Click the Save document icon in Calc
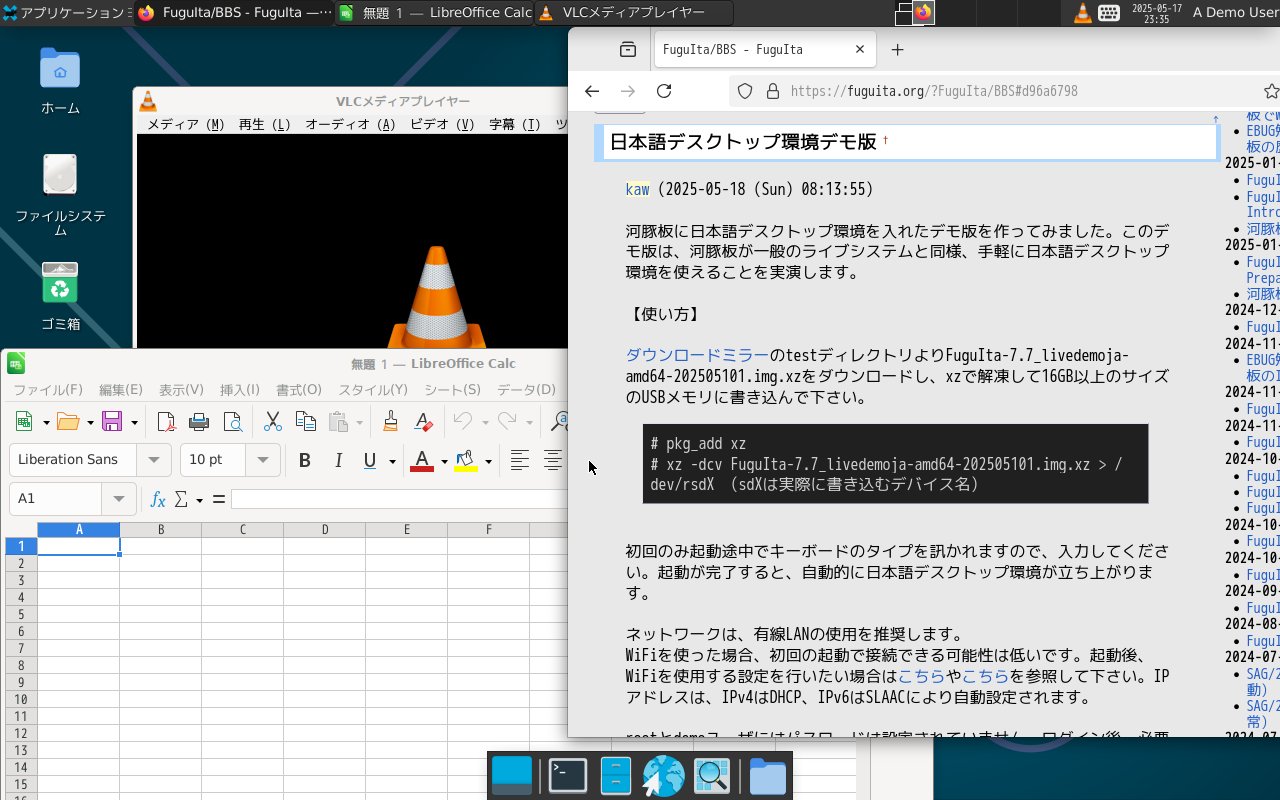Viewport: 1280px width, 800px height. click(x=112, y=422)
